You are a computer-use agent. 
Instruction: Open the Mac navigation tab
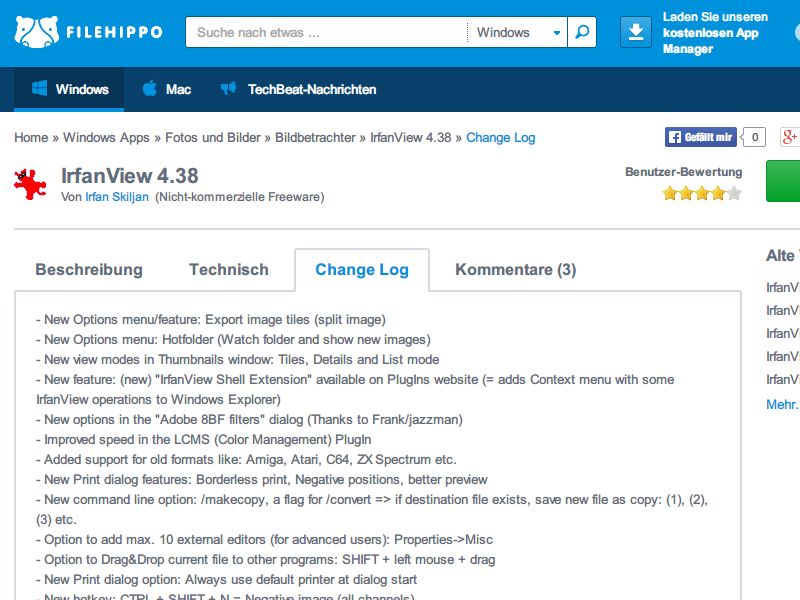tap(167, 89)
